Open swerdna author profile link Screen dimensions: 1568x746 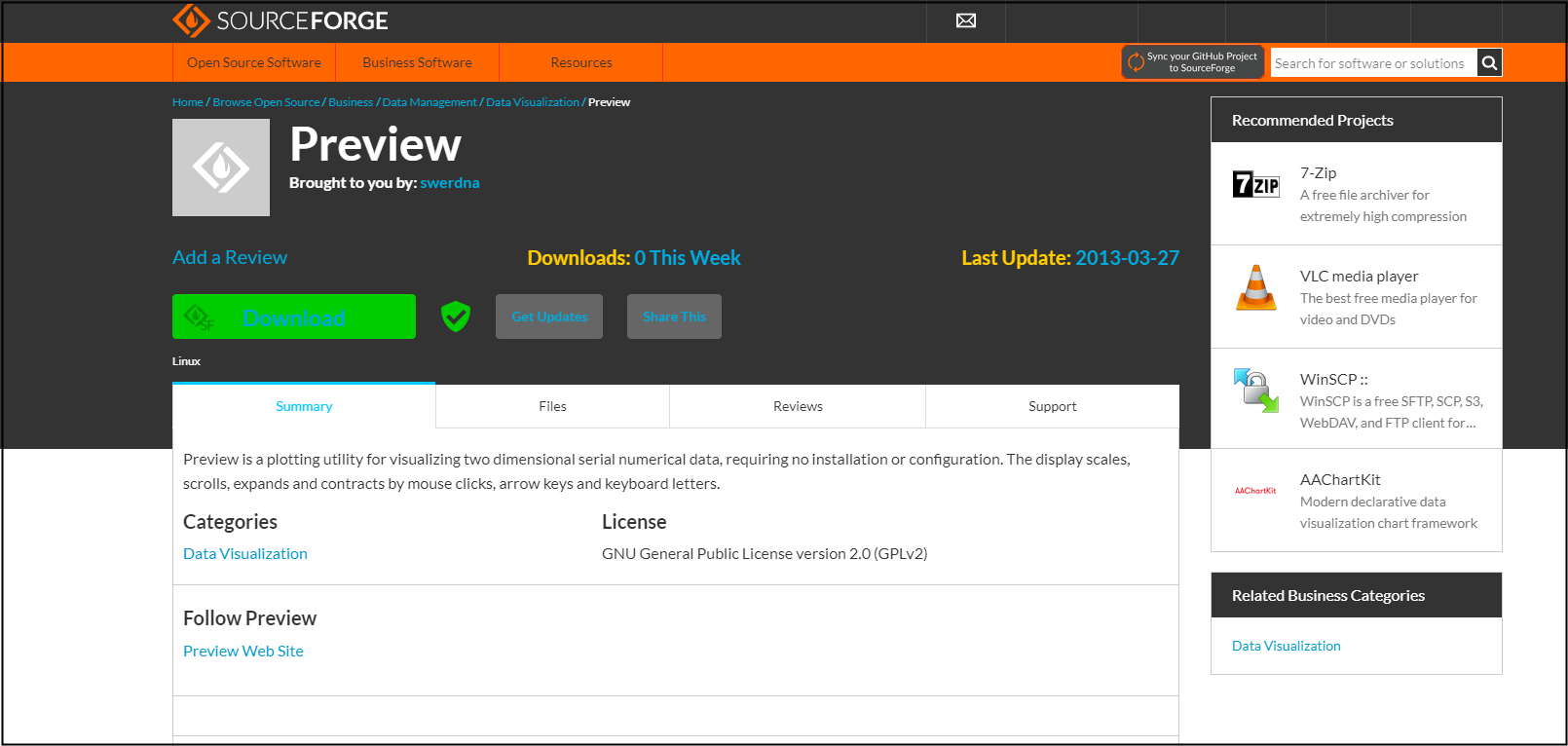pyautogui.click(x=450, y=183)
